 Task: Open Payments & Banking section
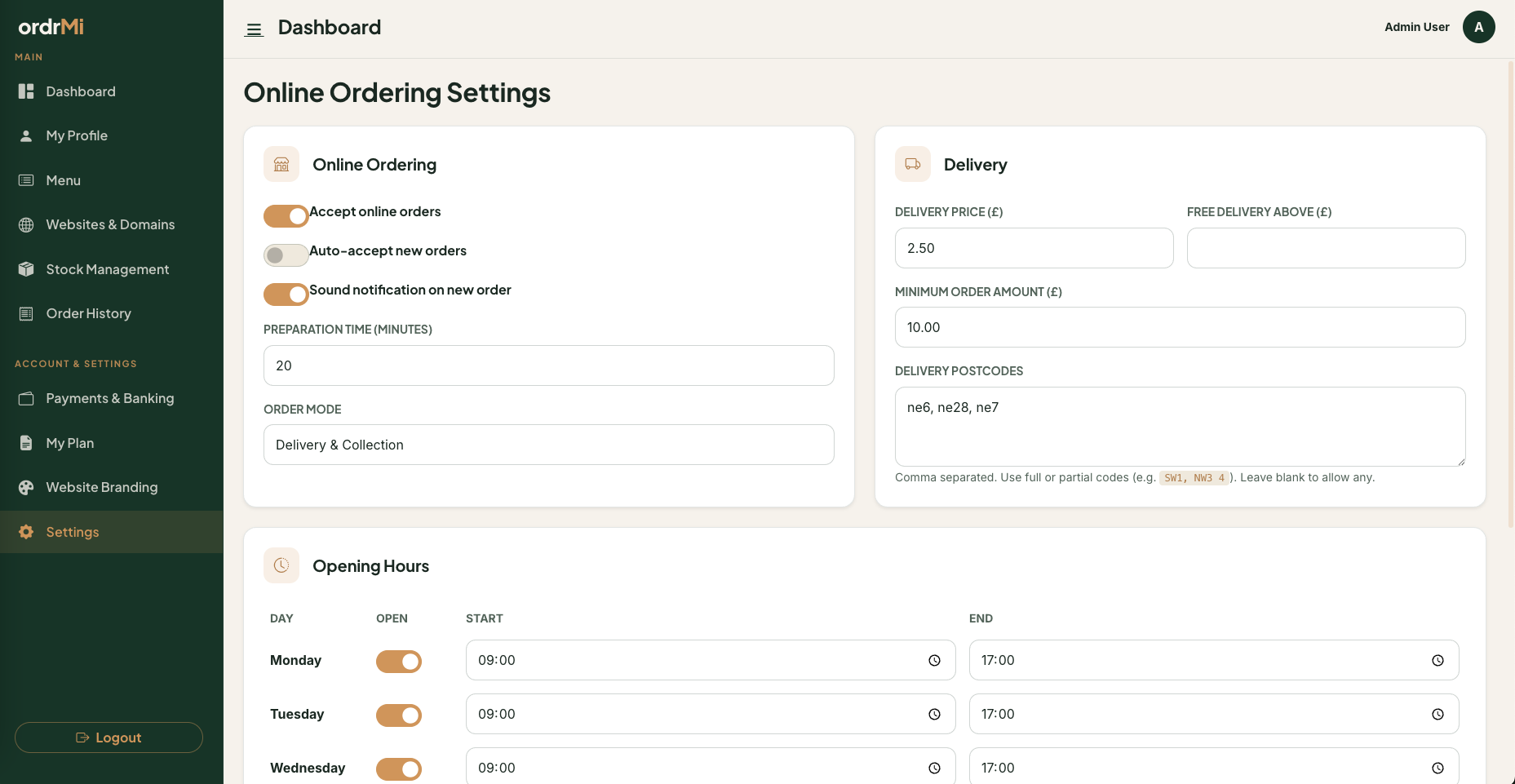112,398
